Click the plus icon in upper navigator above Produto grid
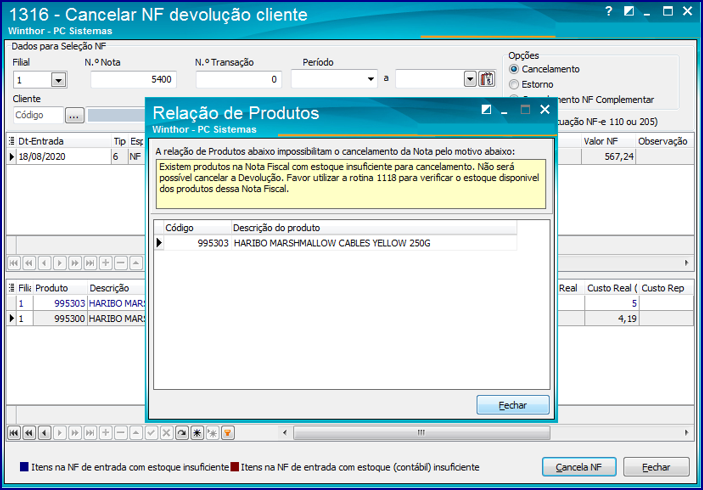Screen dimensions: 703x490 pos(105,263)
